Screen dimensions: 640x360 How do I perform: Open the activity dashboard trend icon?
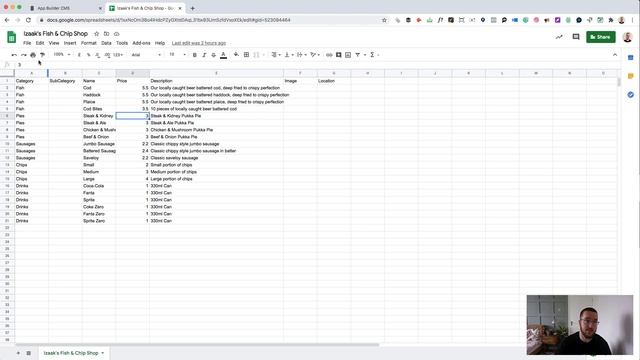pos(559,37)
